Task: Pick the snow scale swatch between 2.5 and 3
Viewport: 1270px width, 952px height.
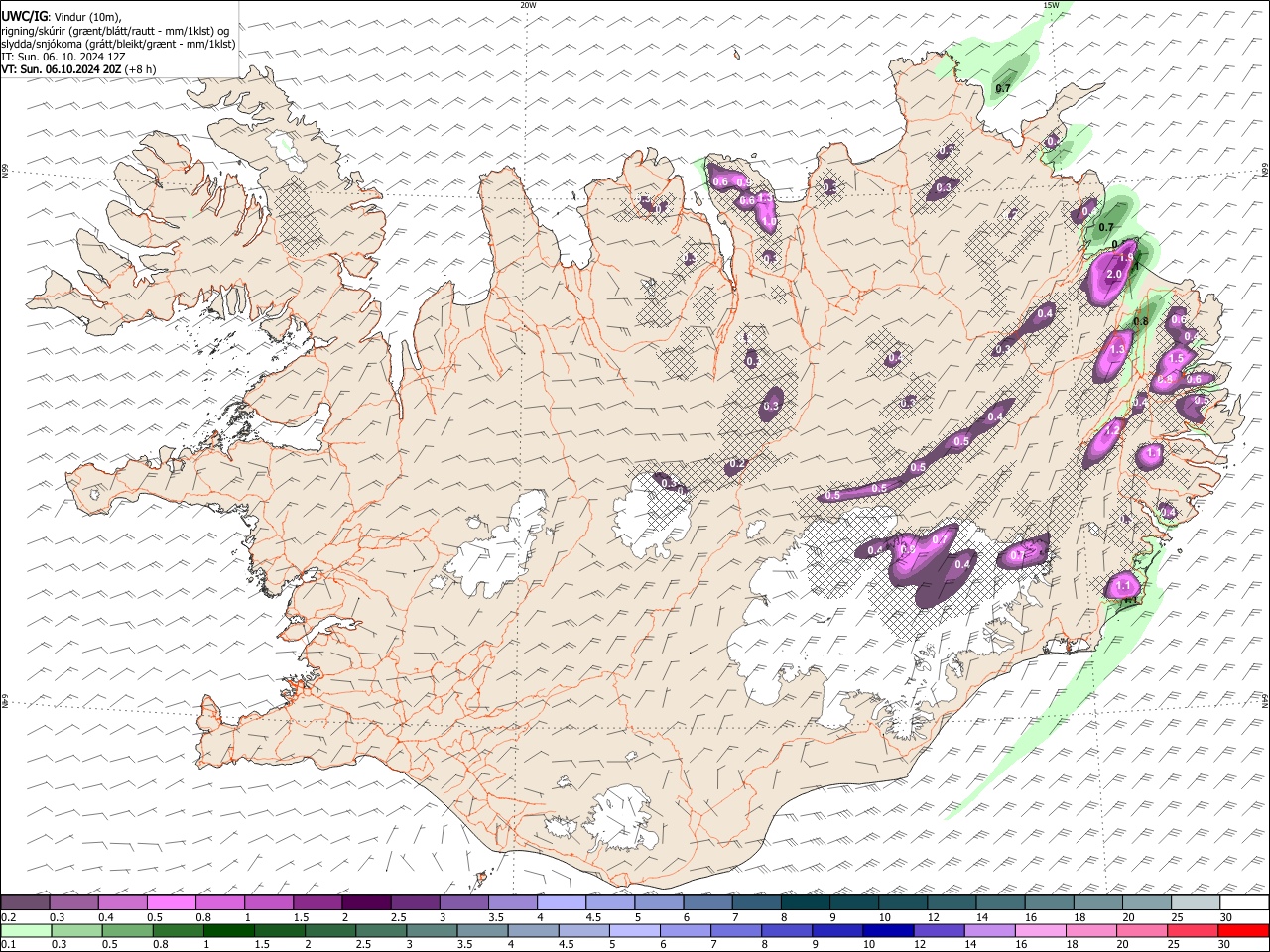Action: pos(415,903)
